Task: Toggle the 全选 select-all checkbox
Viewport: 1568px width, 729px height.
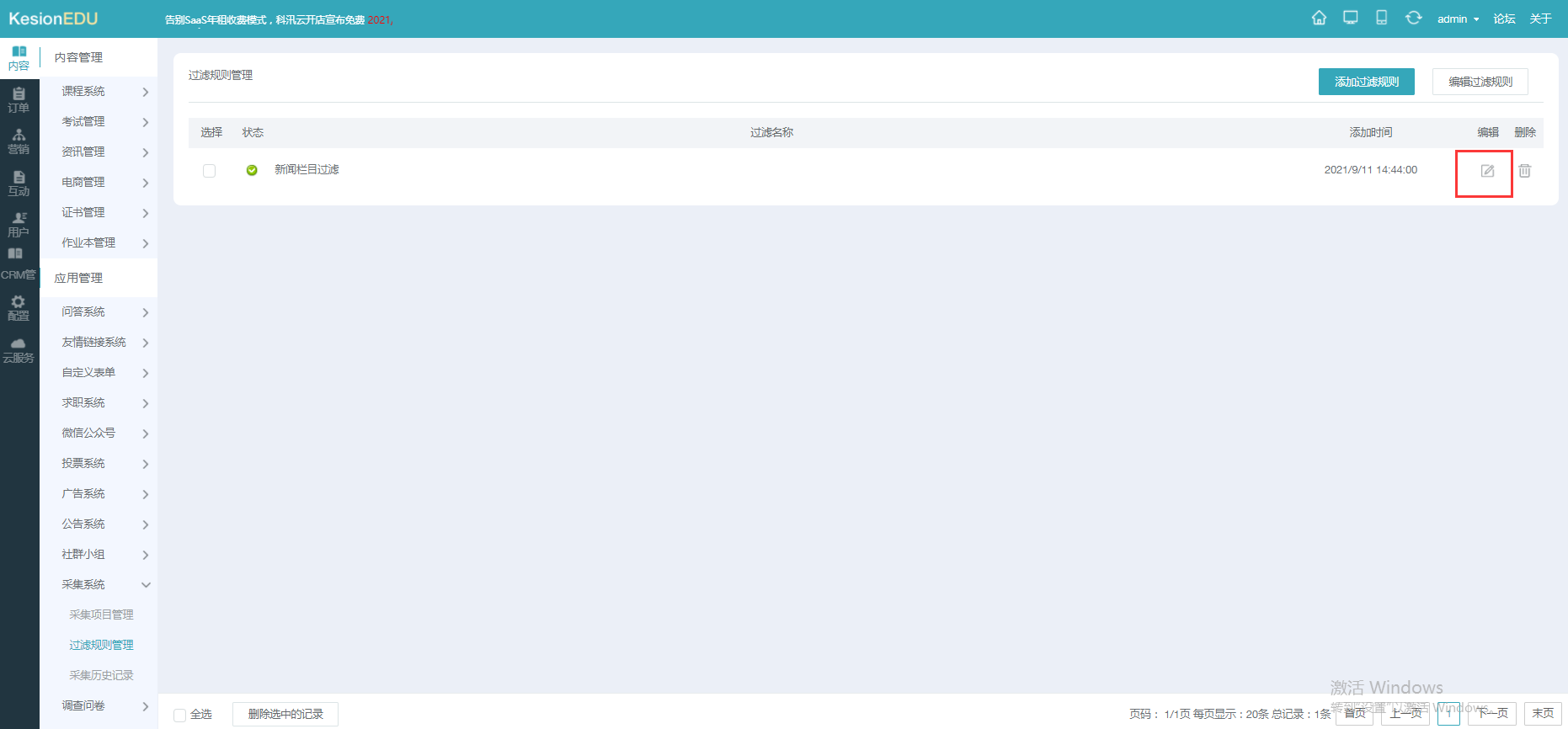Action: tap(179, 715)
